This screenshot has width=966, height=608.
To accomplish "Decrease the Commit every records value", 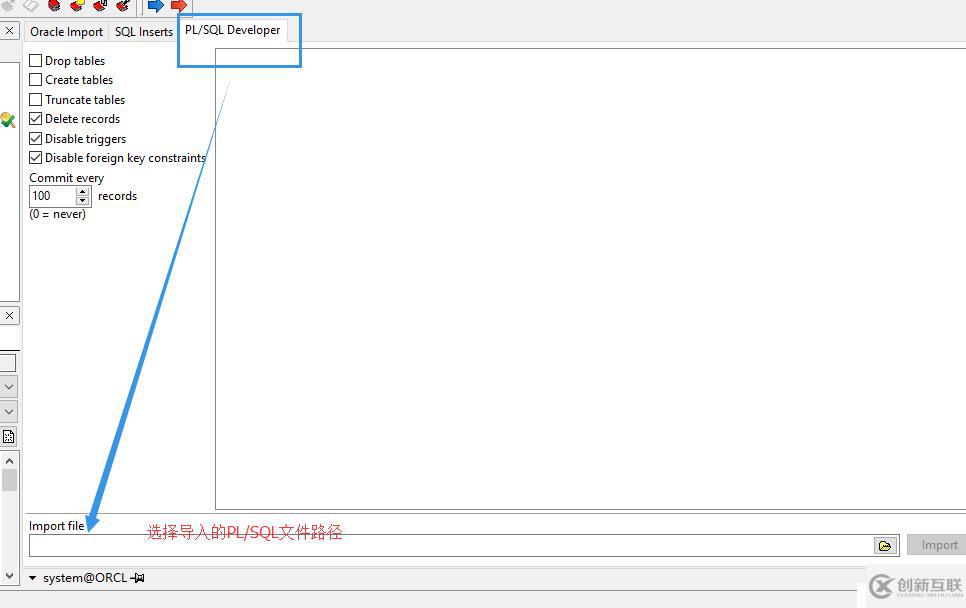I will pyautogui.click(x=83, y=201).
